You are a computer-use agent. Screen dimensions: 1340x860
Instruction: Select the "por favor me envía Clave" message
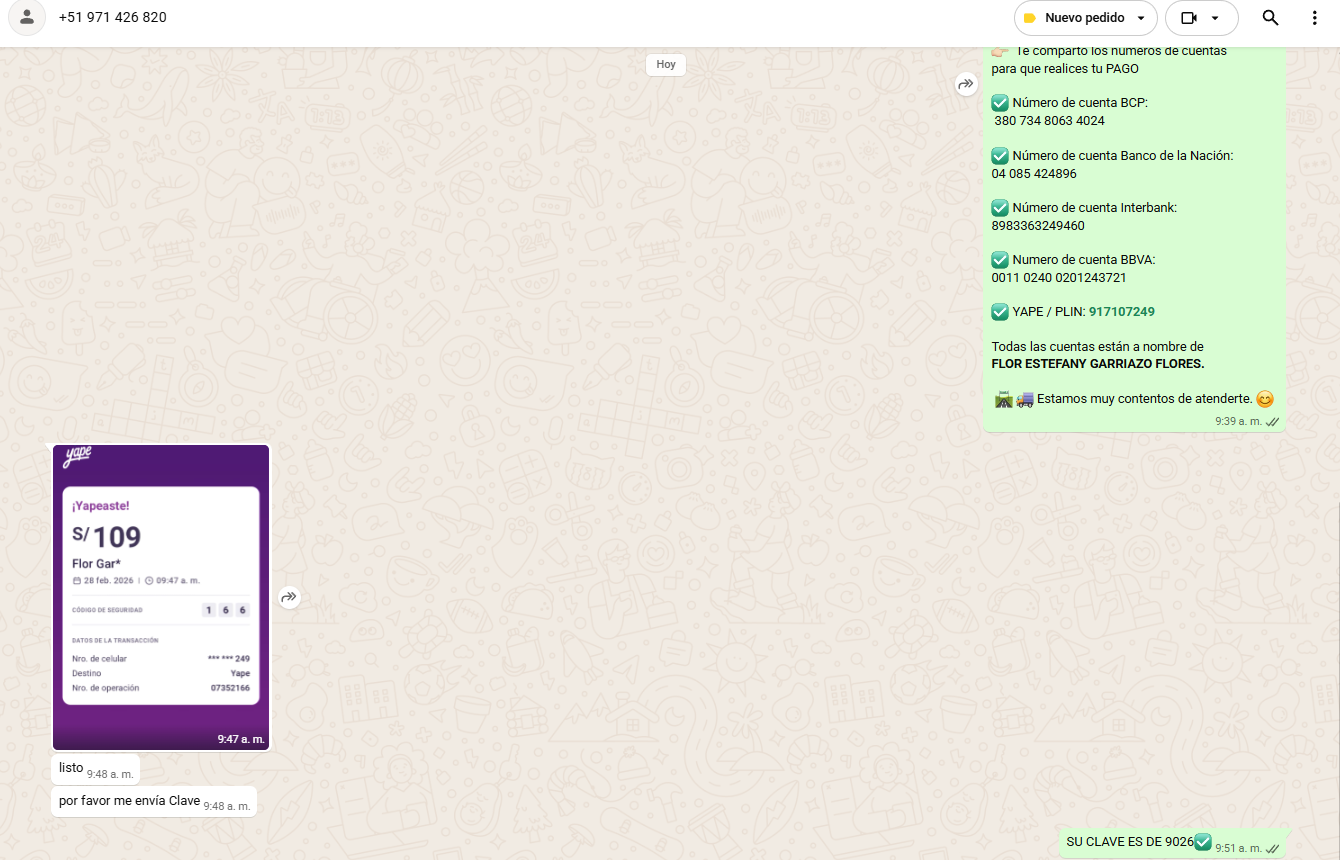[x=130, y=801]
